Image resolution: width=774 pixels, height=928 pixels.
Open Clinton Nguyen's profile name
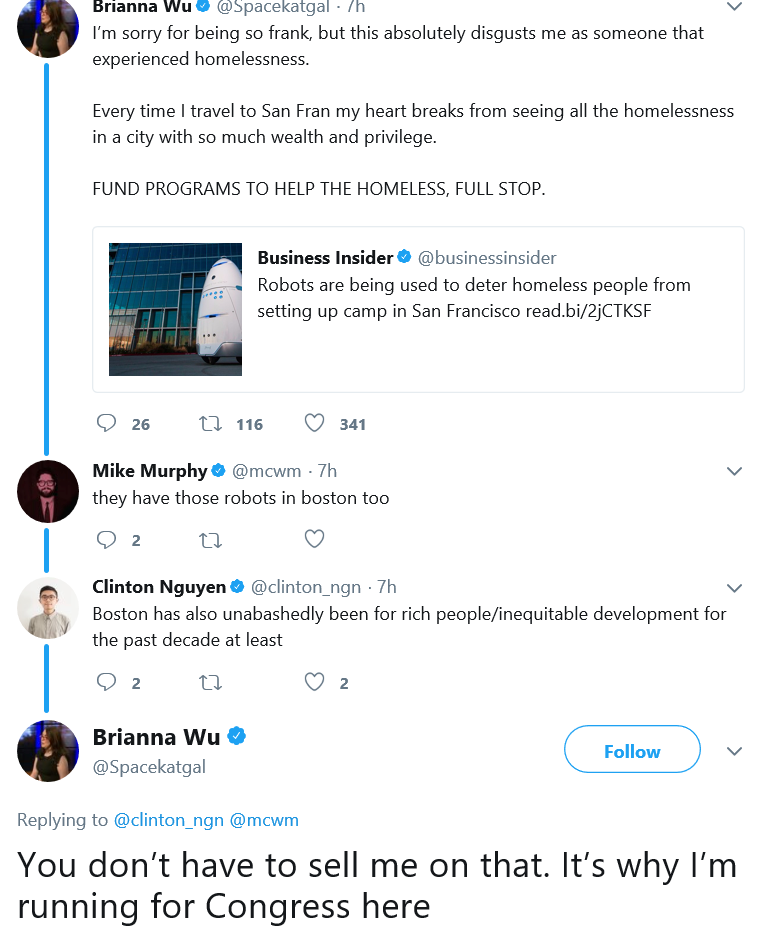(x=159, y=587)
